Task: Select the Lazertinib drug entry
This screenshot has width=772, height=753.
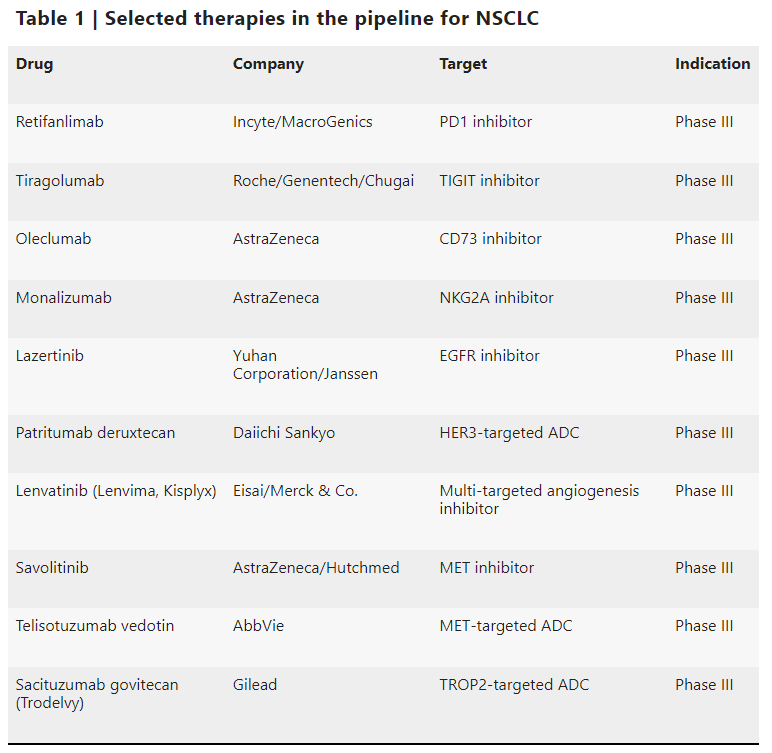Action: 50,356
